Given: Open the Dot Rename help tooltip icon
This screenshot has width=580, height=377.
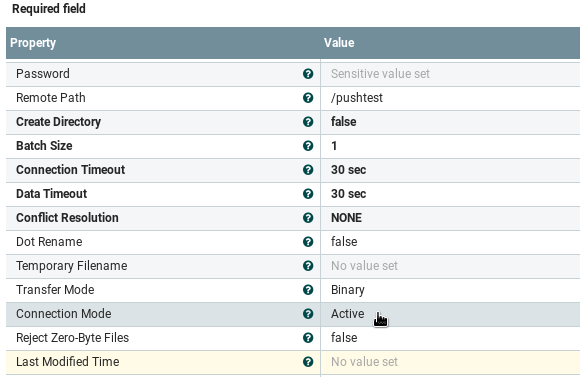Looking at the screenshot, I should [x=308, y=242].
